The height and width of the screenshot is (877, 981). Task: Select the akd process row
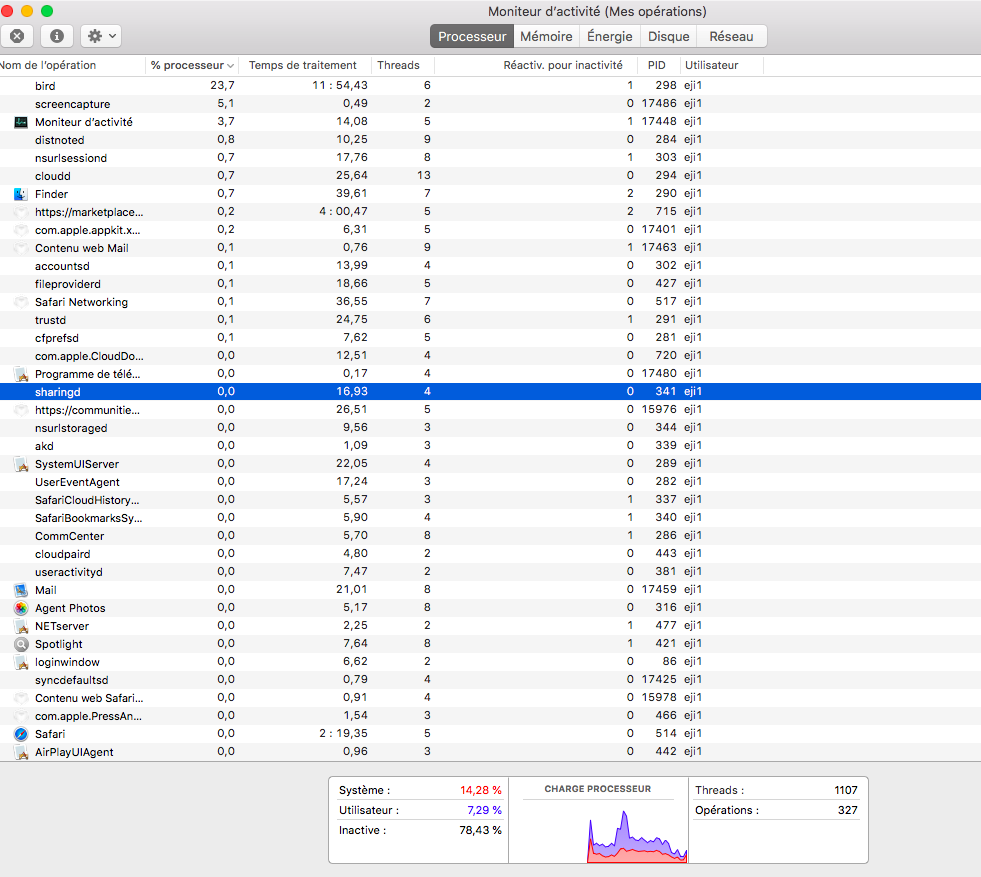pyautogui.click(x=490, y=446)
